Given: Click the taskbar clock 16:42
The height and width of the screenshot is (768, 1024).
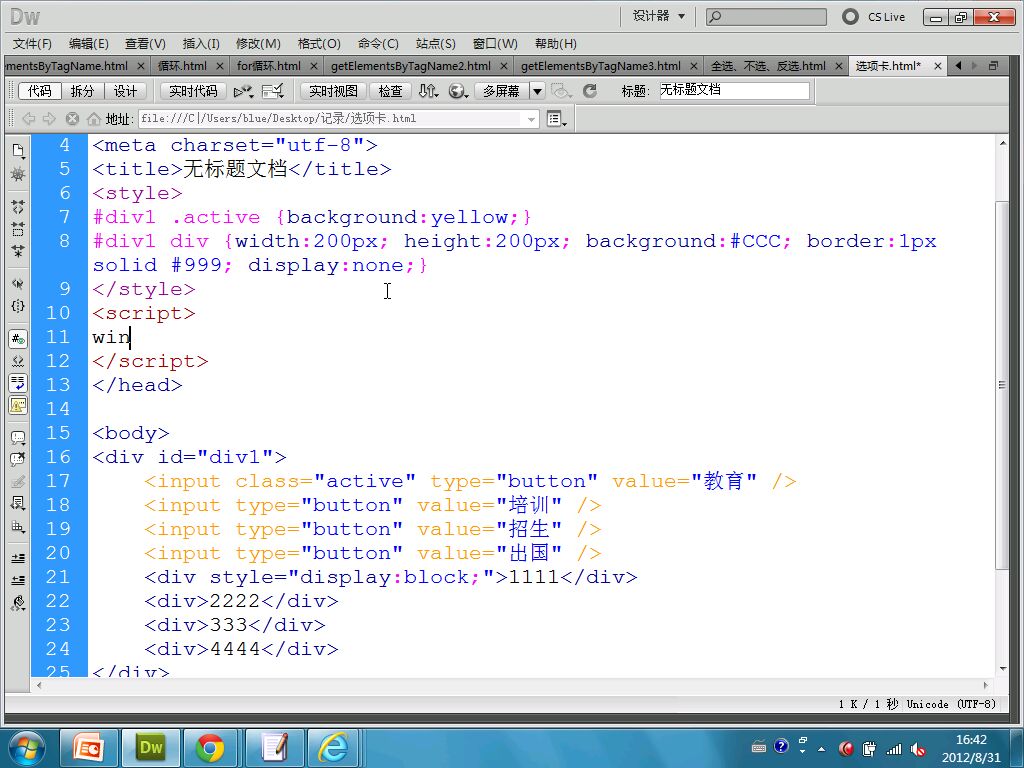Looking at the screenshot, I should (x=971, y=740).
